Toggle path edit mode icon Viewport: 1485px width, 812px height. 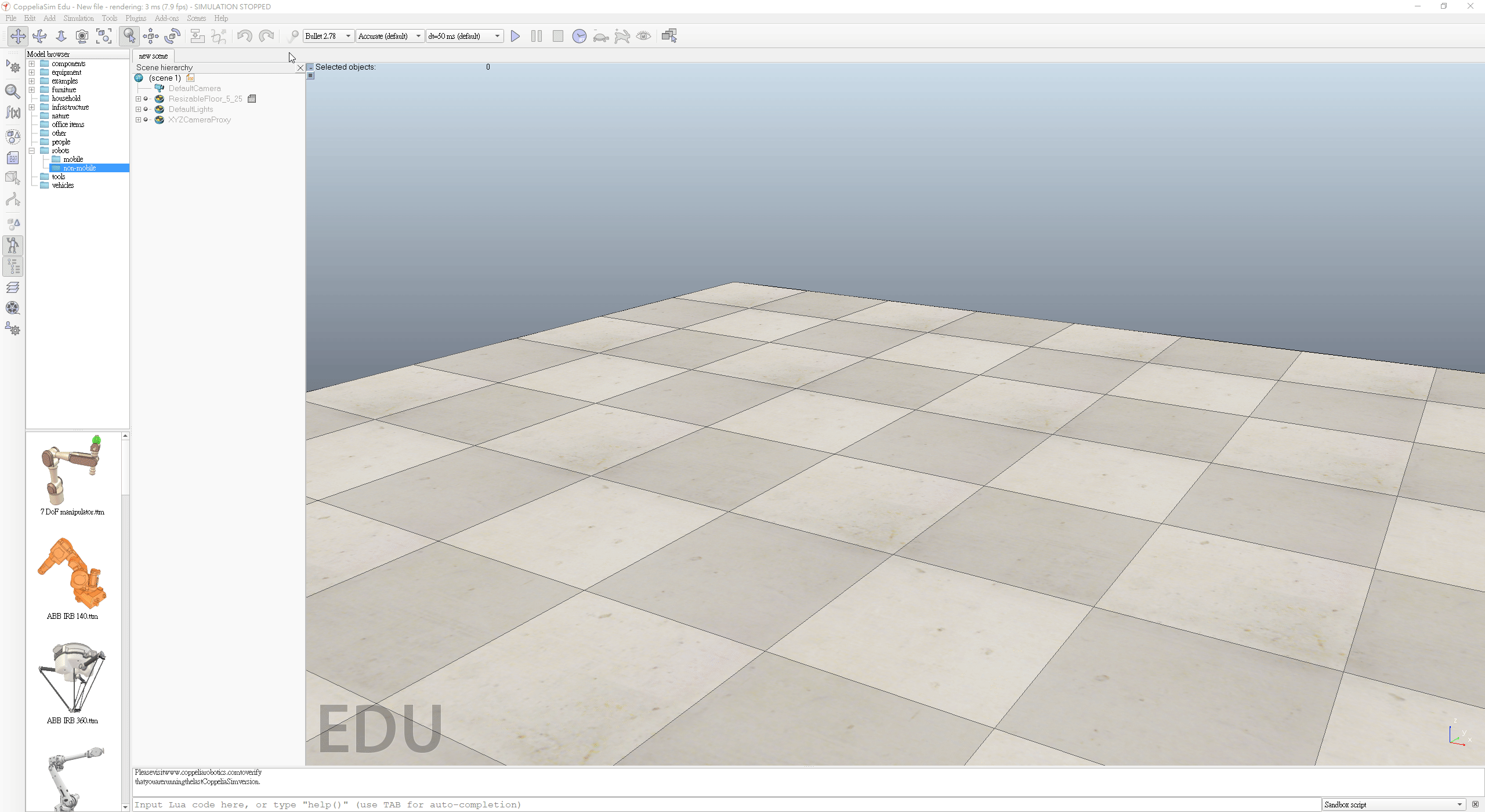(13, 200)
